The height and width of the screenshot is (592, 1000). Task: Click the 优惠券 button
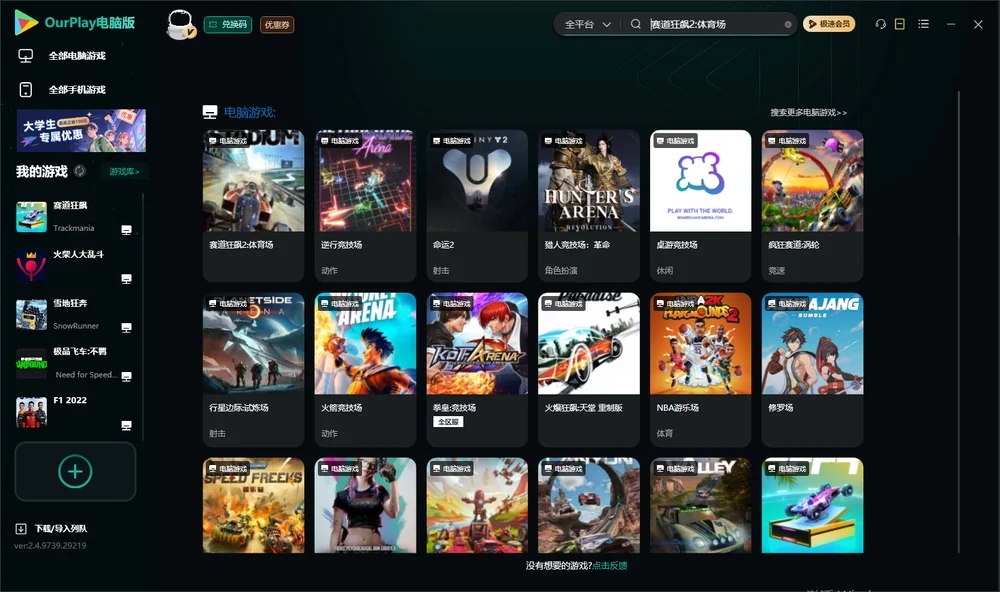(277, 25)
